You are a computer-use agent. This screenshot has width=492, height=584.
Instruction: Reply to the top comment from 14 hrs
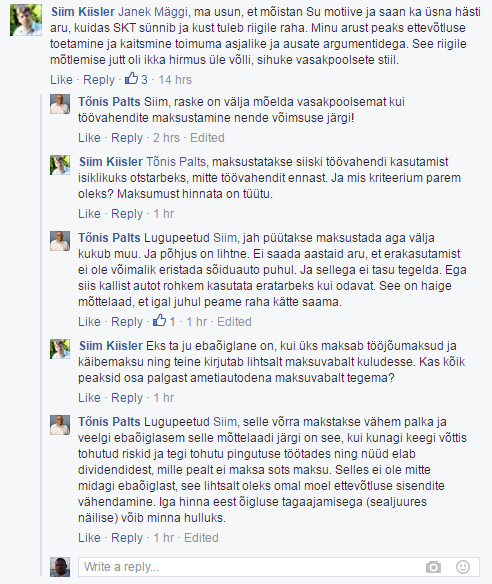click(99, 79)
